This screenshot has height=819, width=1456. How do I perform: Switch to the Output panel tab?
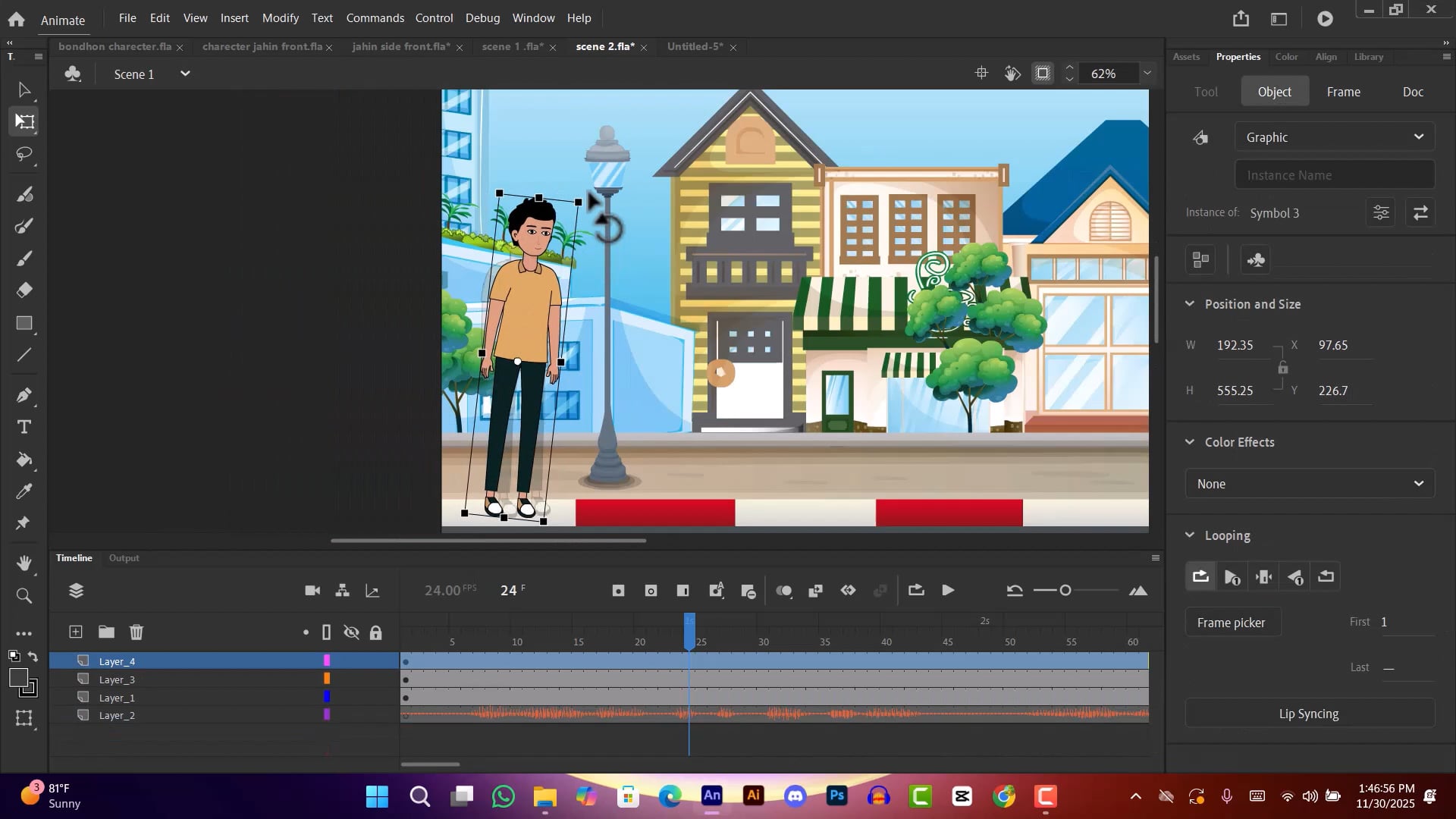coord(124,558)
